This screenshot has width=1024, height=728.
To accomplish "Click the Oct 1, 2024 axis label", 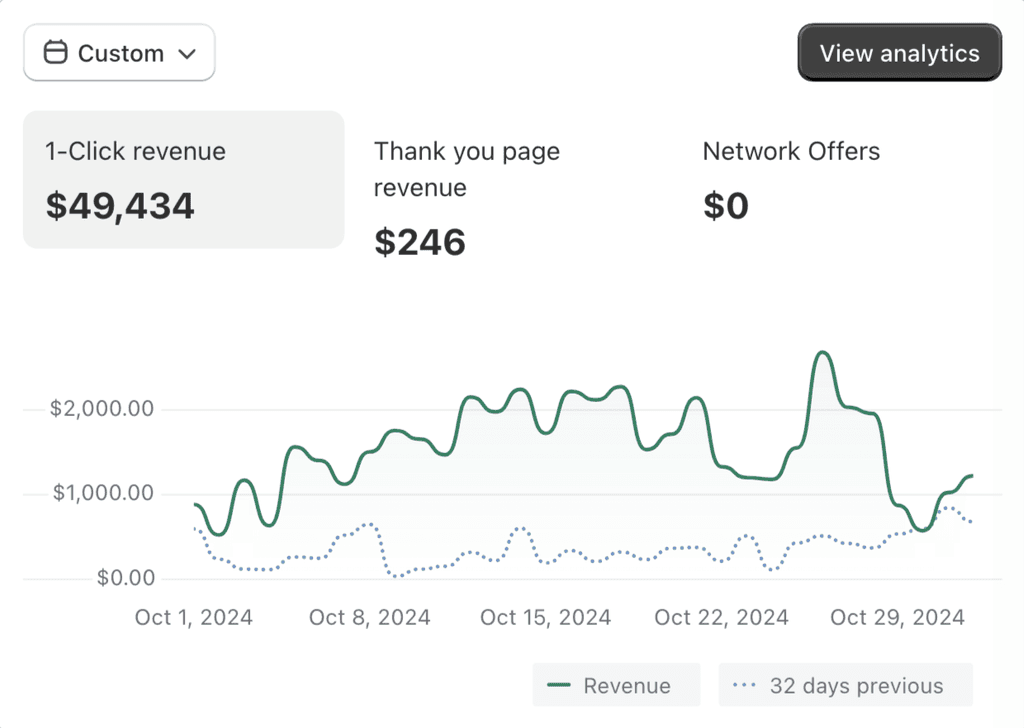I will (x=193, y=617).
